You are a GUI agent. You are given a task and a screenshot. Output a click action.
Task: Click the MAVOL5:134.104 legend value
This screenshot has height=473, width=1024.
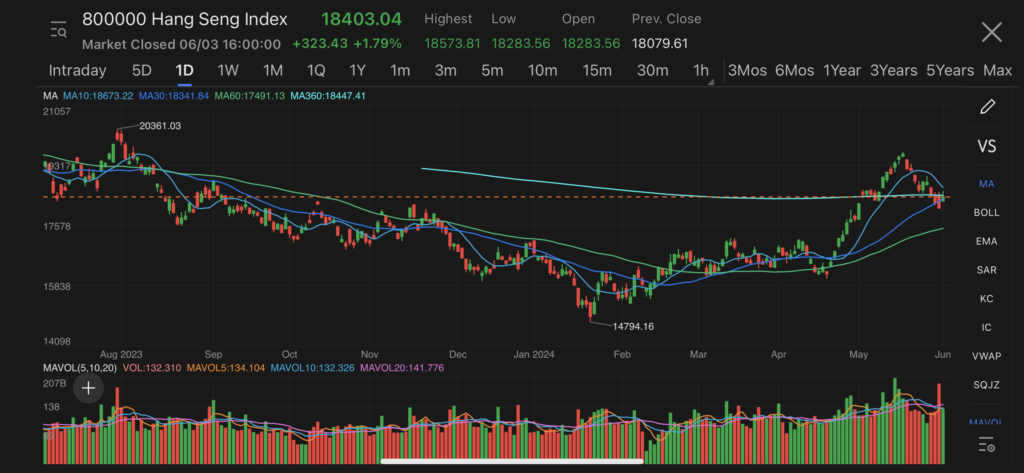click(225, 368)
